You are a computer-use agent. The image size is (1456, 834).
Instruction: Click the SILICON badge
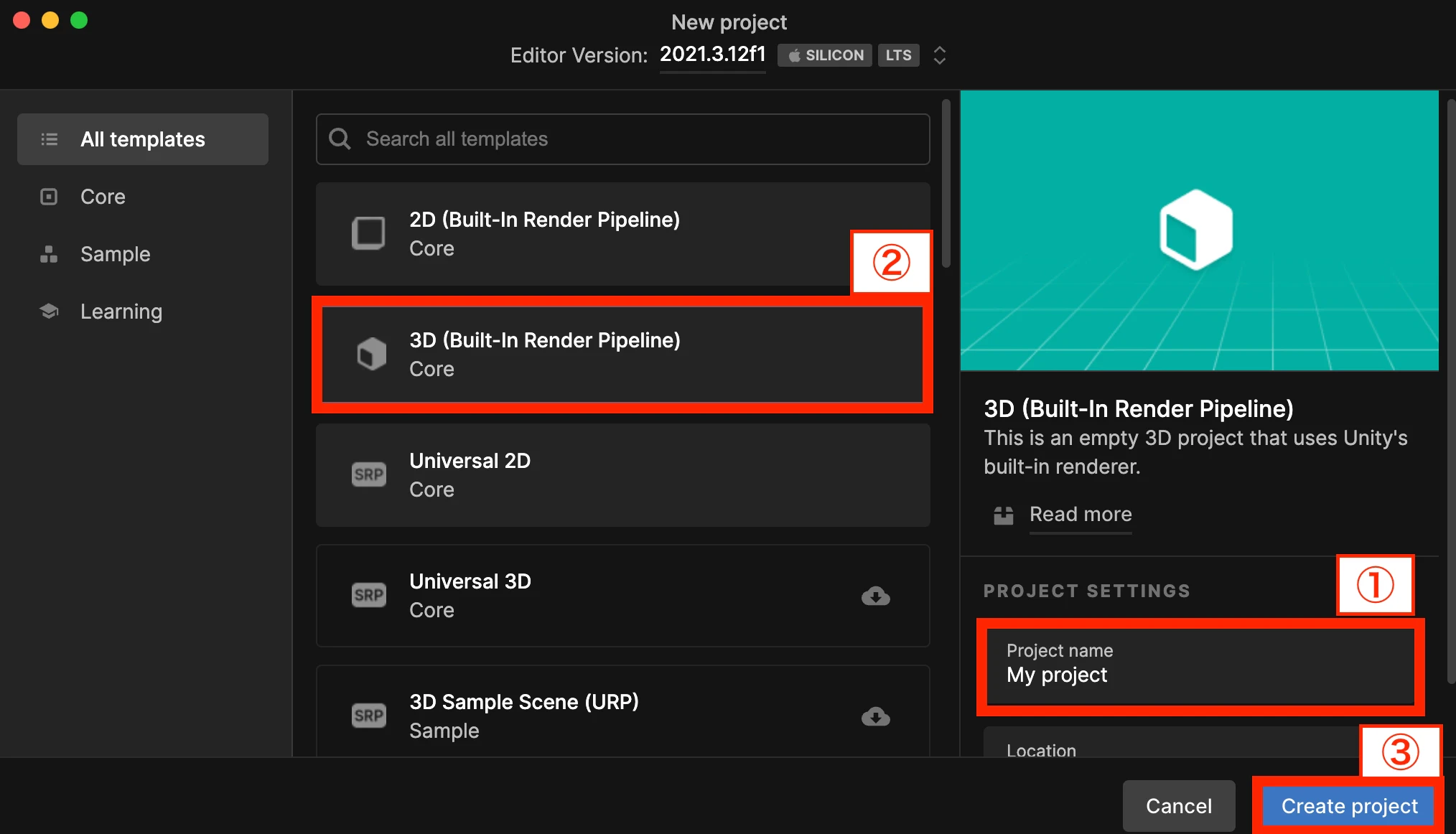(825, 55)
